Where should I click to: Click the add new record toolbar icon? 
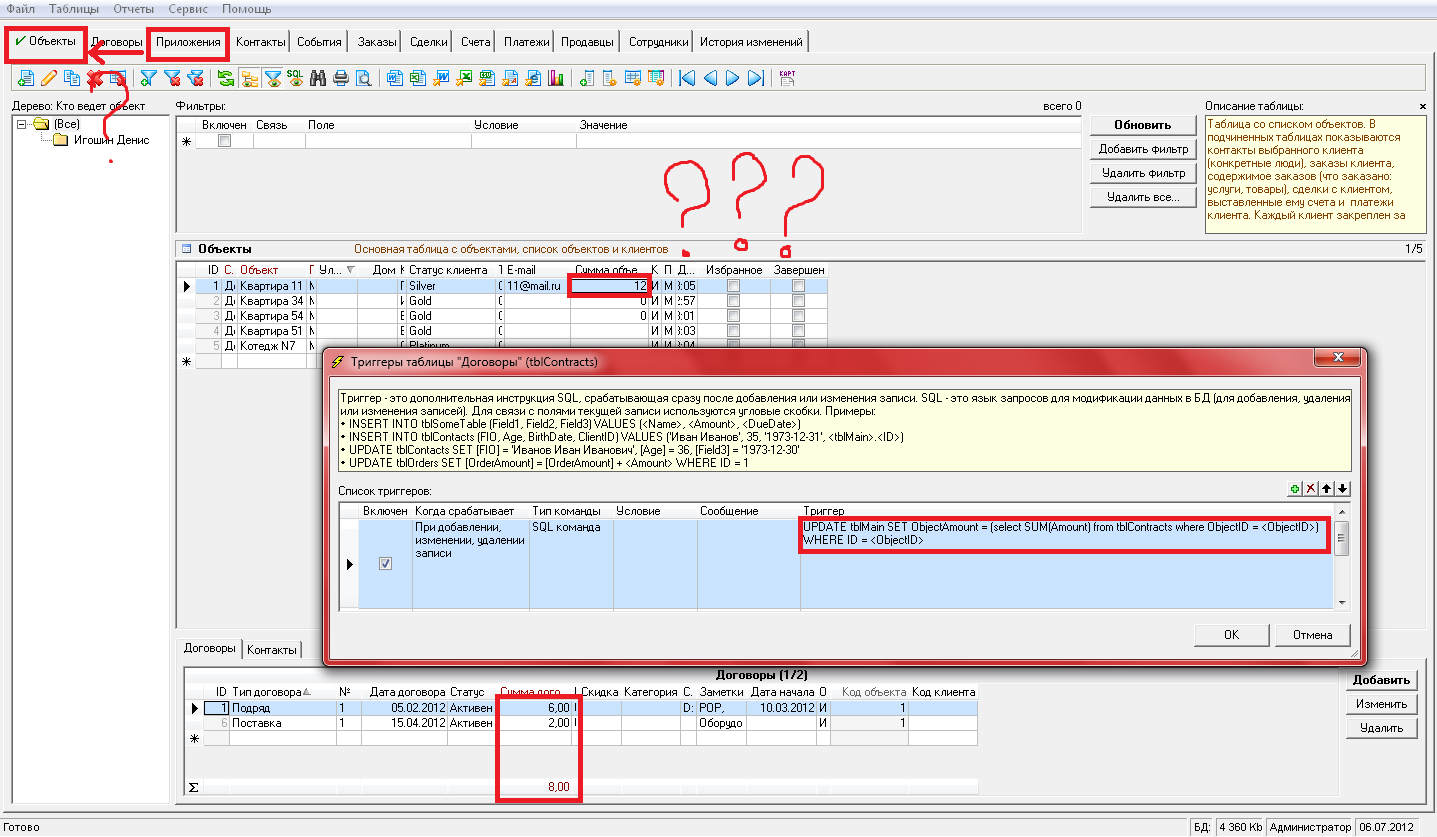click(x=25, y=78)
